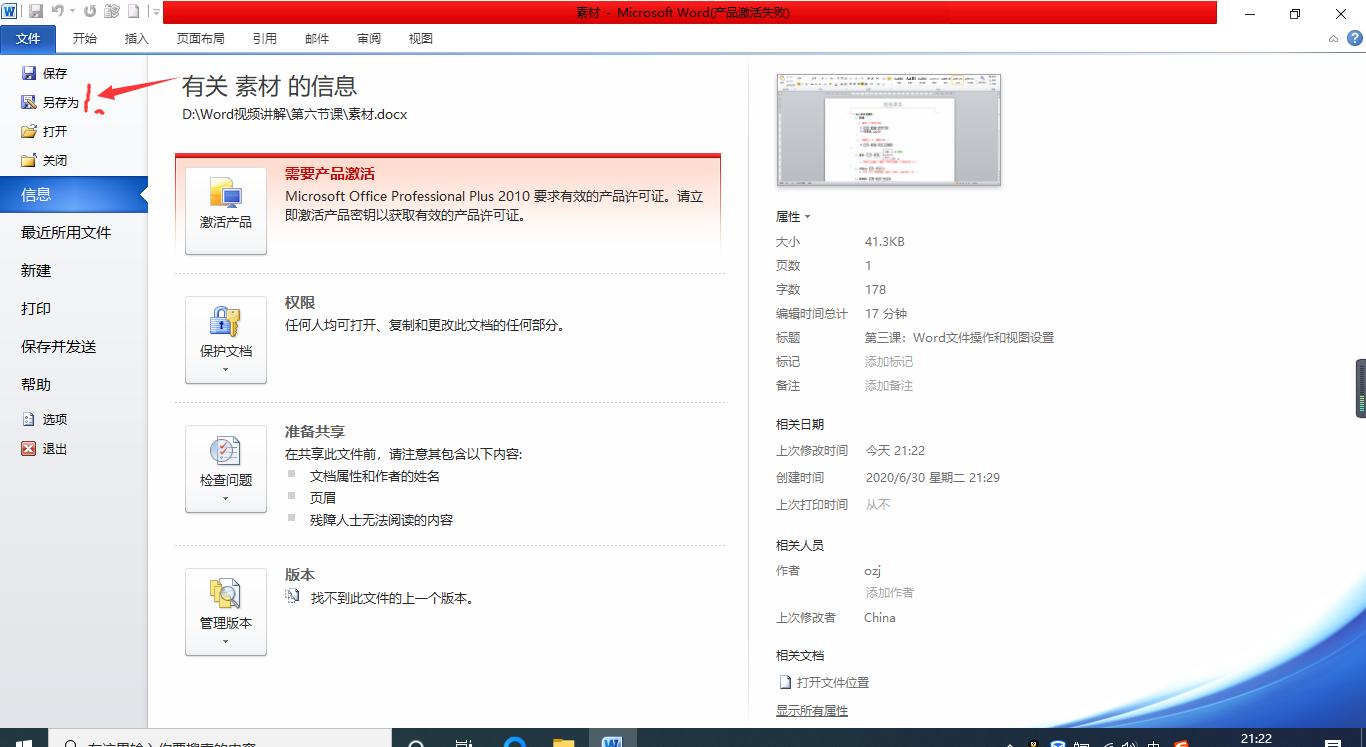Screen dimensions: 1366x747
Task: Click the Redo icon on Quick Access Toolbar
Action: pos(89,13)
